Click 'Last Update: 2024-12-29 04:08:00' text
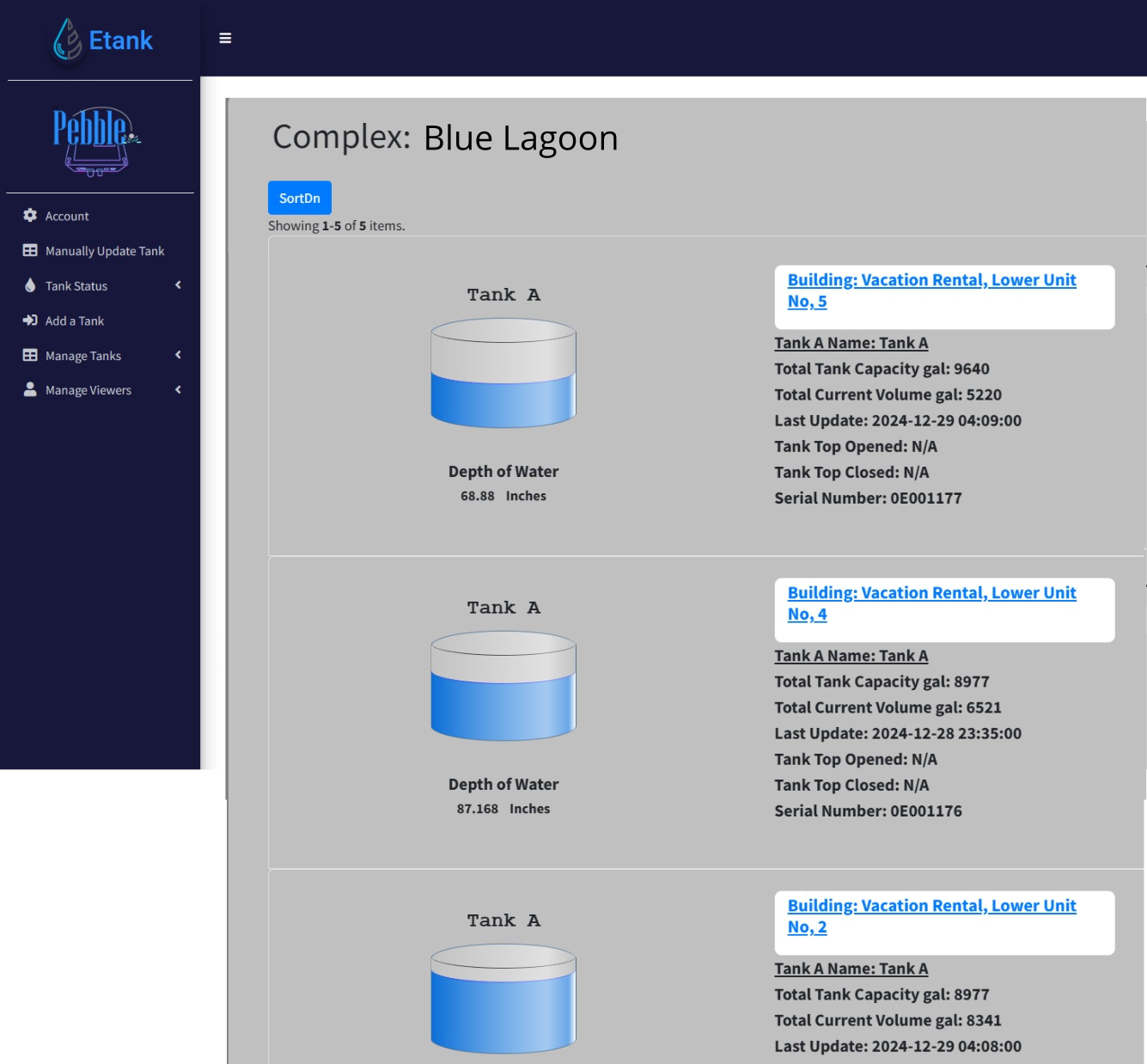Screen dimensions: 1147x1064 tap(898, 1046)
